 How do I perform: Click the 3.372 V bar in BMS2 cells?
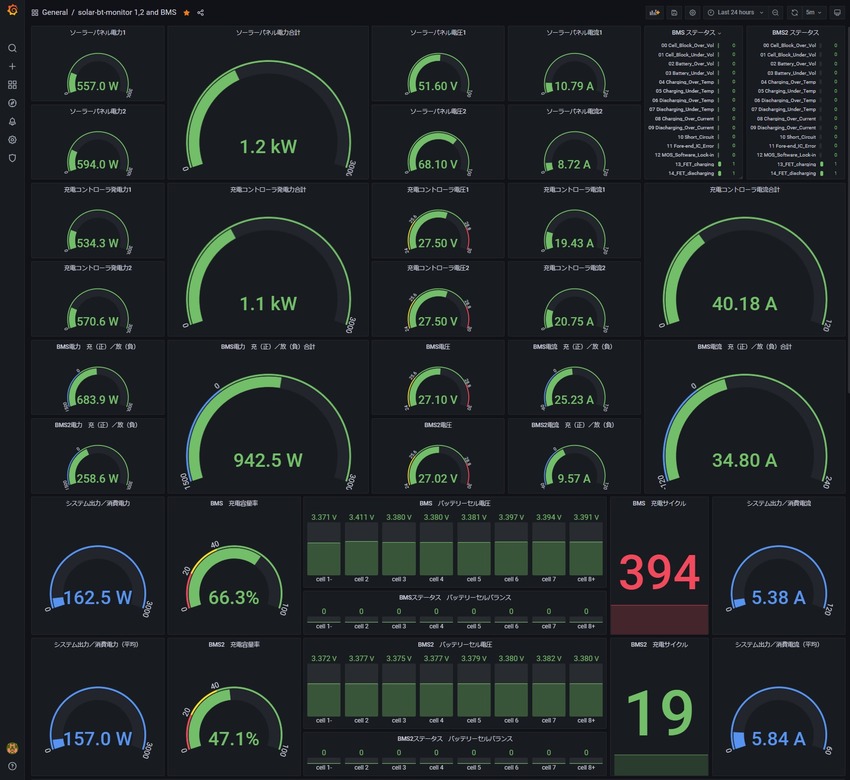point(324,689)
